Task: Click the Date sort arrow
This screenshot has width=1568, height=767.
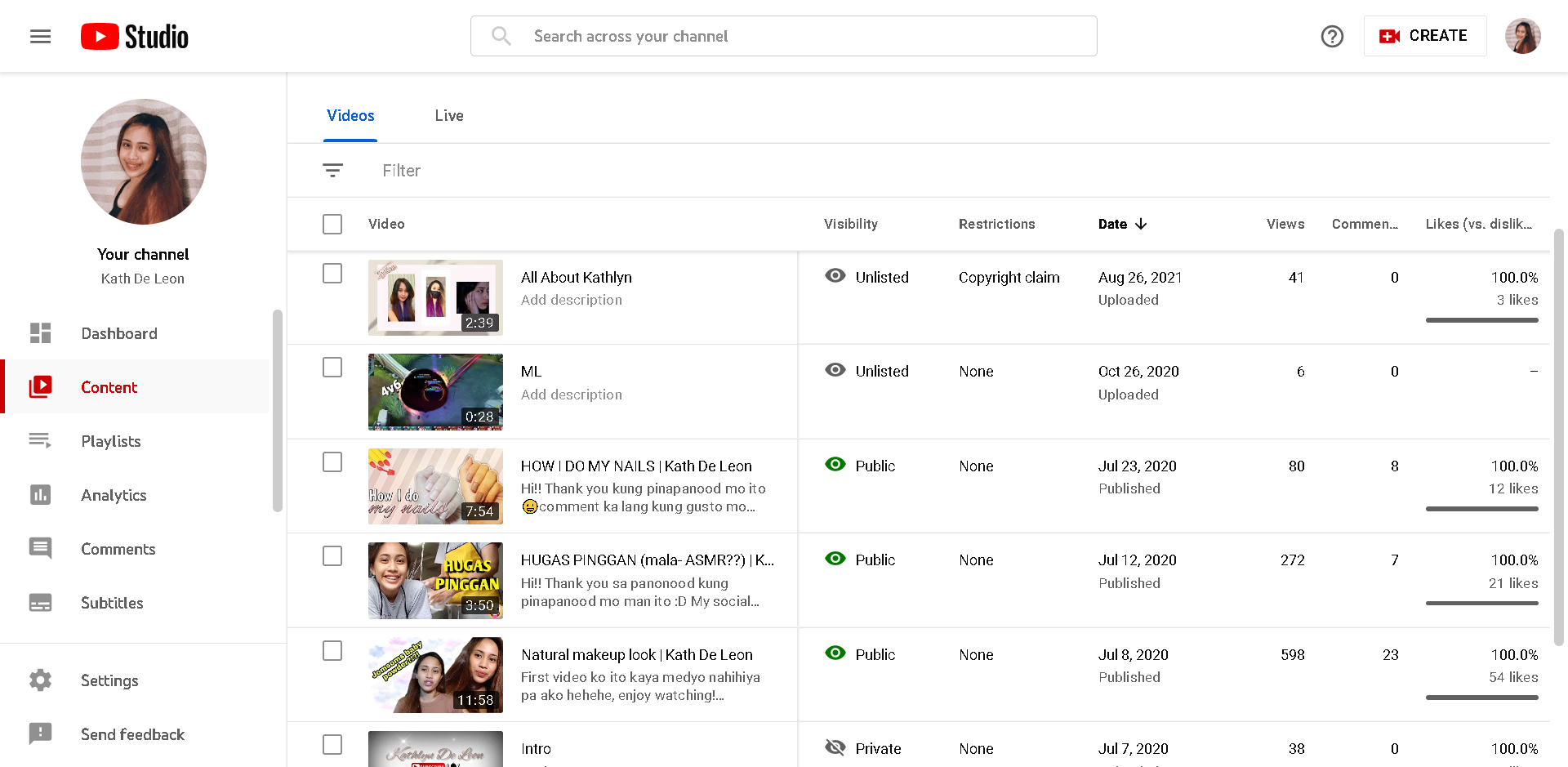Action: coord(1141,224)
